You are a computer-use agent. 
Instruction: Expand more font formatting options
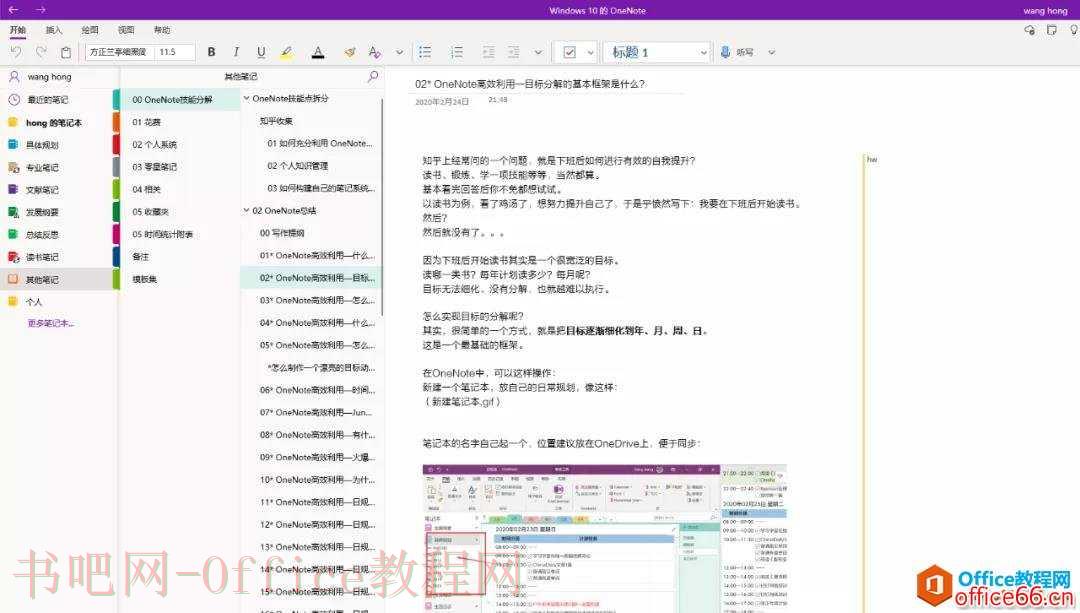pyautogui.click(x=399, y=52)
